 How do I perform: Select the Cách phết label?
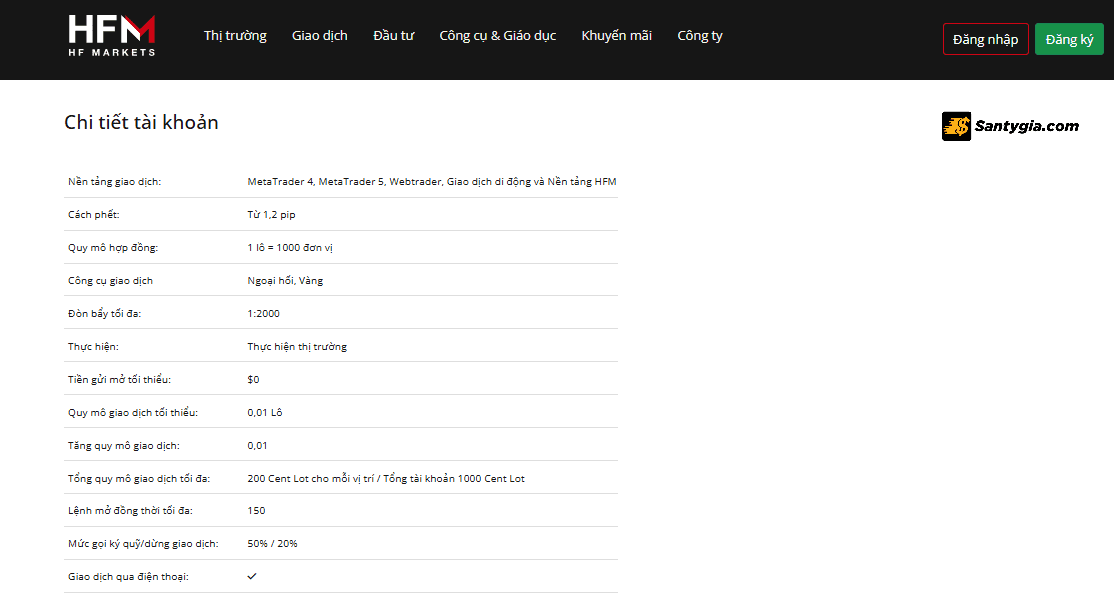point(94,215)
